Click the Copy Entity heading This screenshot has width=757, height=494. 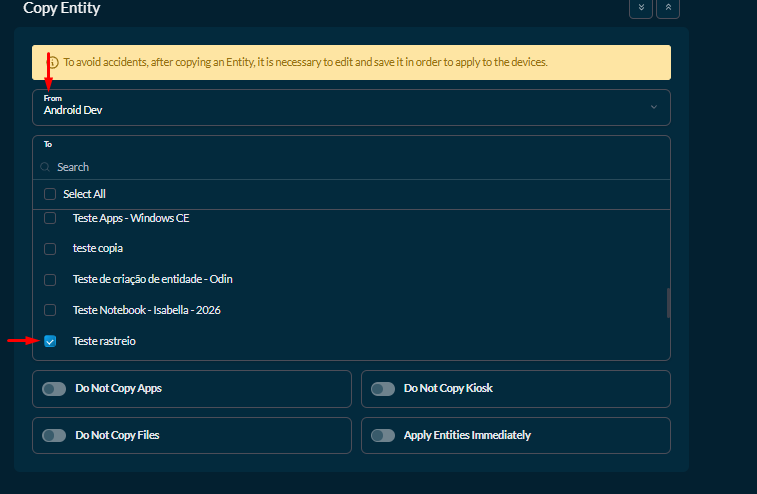[x=62, y=8]
